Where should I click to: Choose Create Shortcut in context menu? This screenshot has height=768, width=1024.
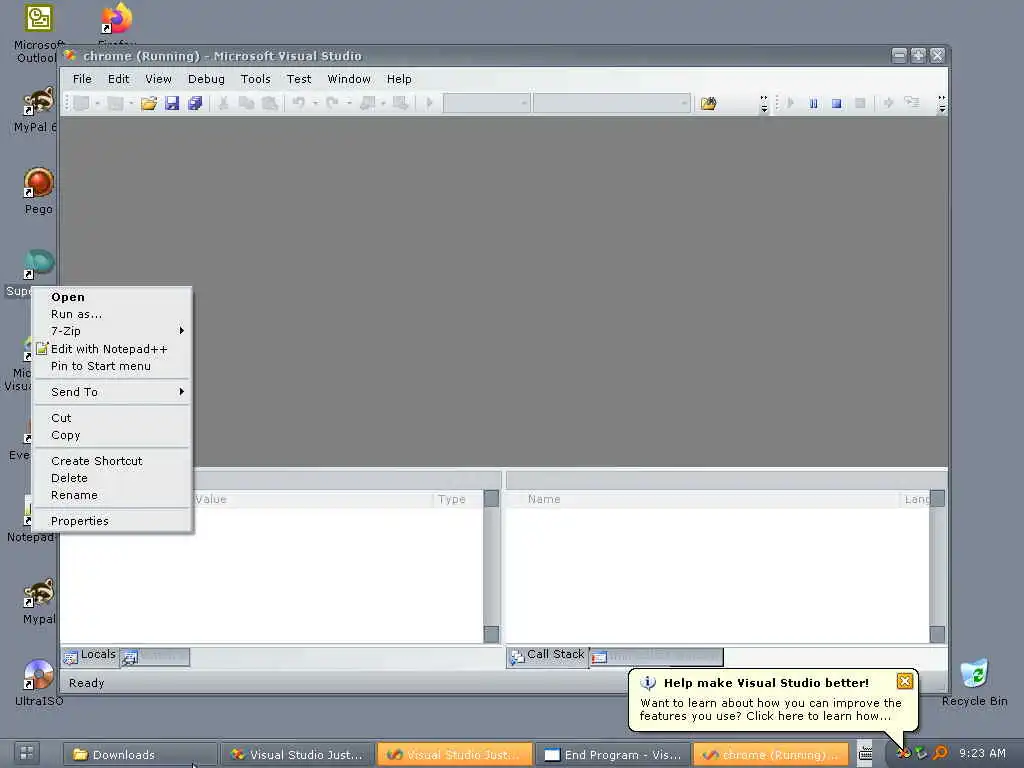click(112, 461)
